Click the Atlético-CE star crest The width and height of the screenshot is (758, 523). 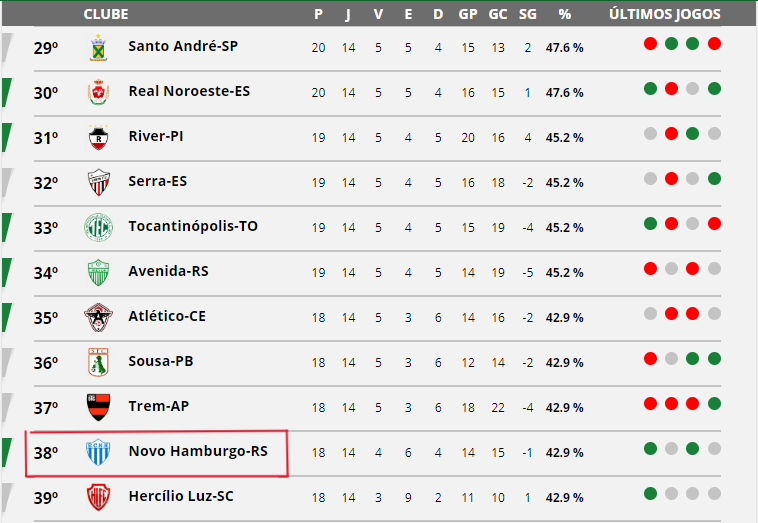99,317
